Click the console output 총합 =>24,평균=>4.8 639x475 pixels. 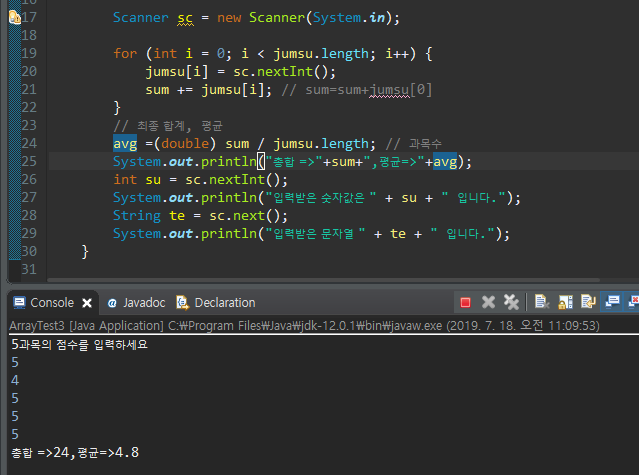tap(75, 453)
